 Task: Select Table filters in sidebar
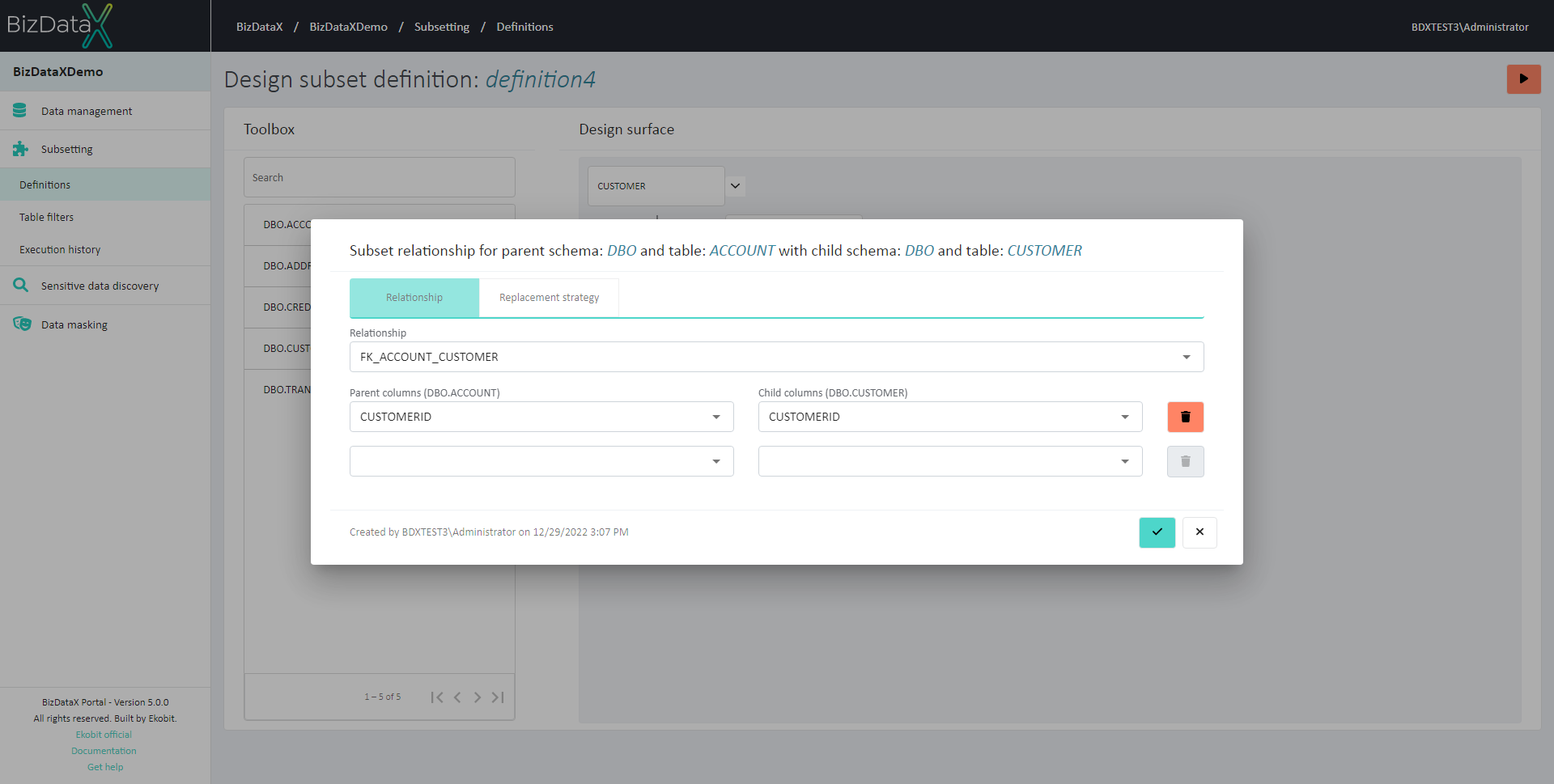click(x=105, y=217)
